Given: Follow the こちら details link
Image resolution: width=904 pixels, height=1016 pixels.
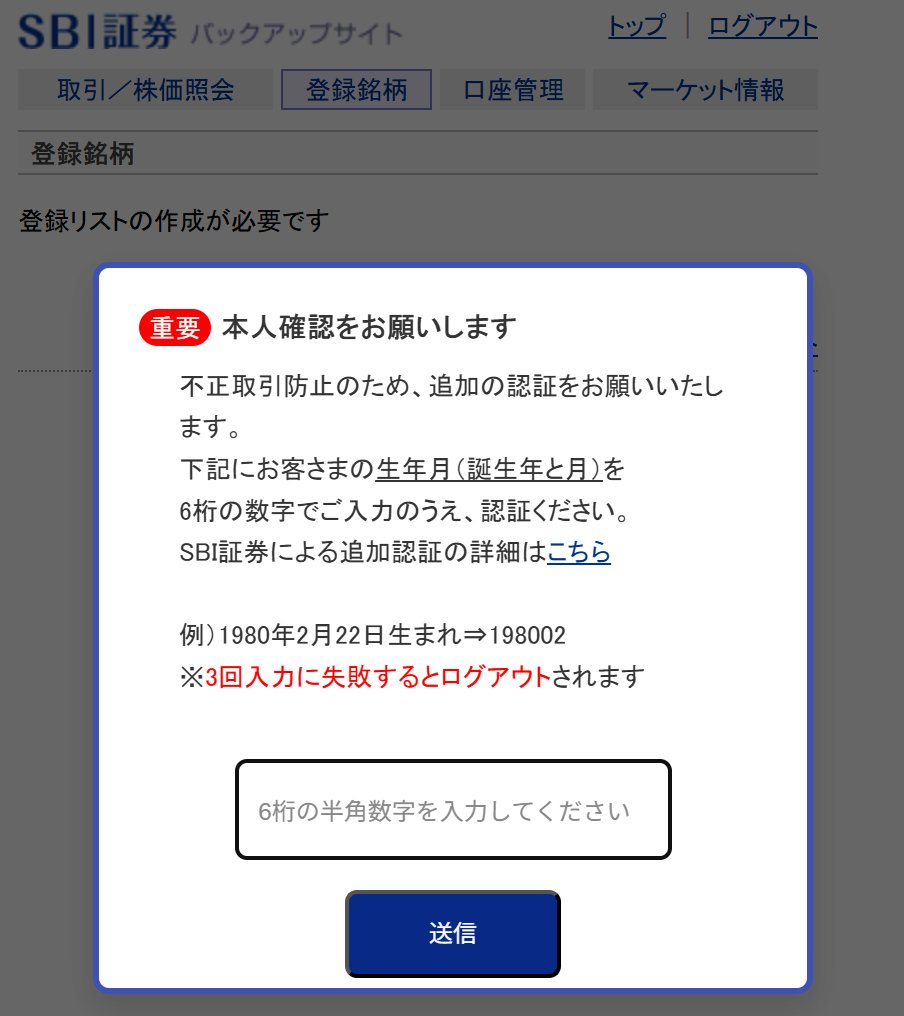Looking at the screenshot, I should 579,552.
